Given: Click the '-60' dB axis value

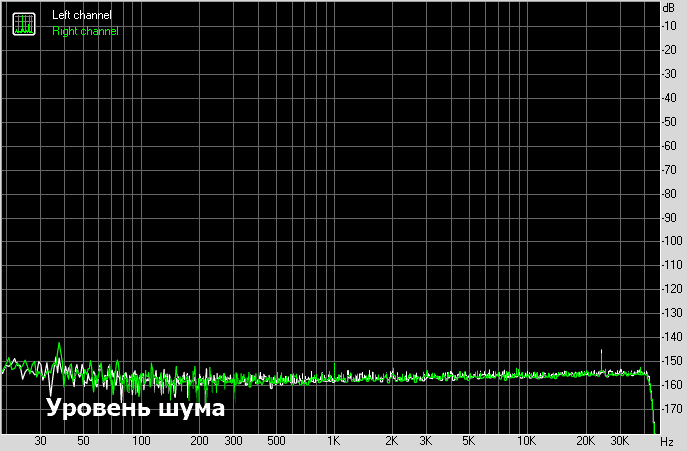Looking at the screenshot, I should [x=669, y=146].
